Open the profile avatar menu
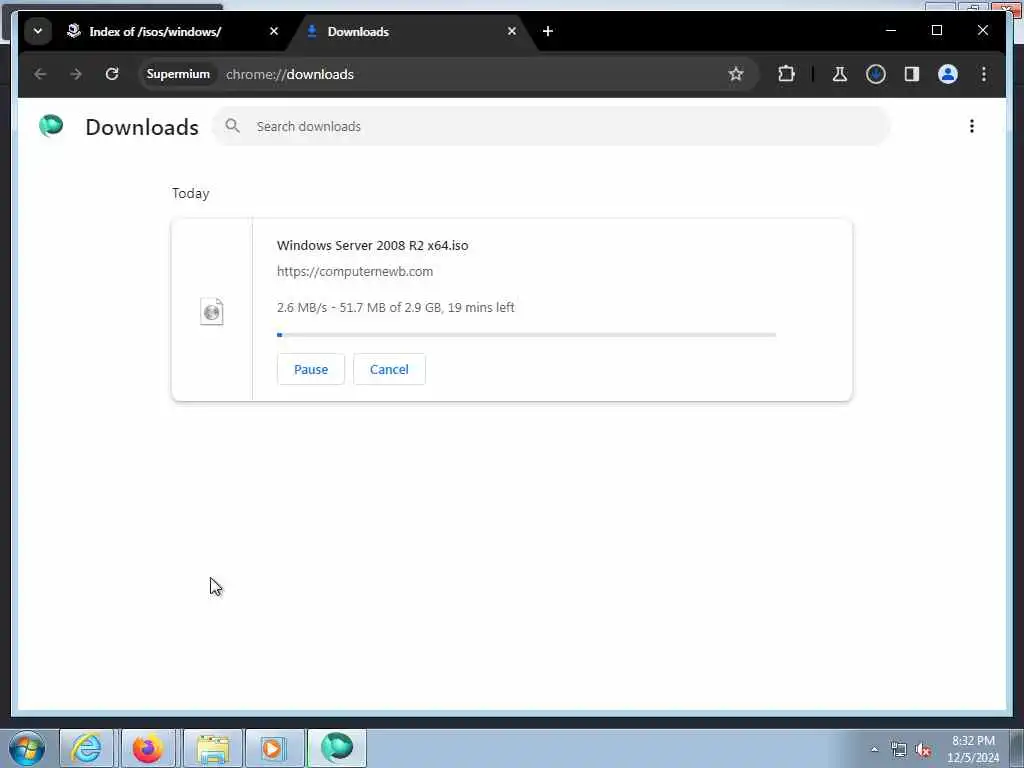 (x=948, y=74)
